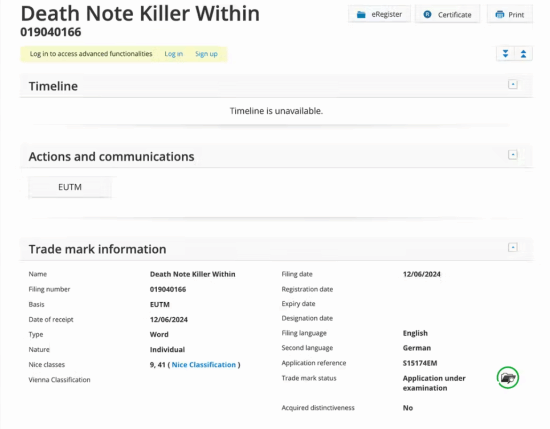
Task: Collapse all sections with double-up arrows
Action: [x=523, y=54]
